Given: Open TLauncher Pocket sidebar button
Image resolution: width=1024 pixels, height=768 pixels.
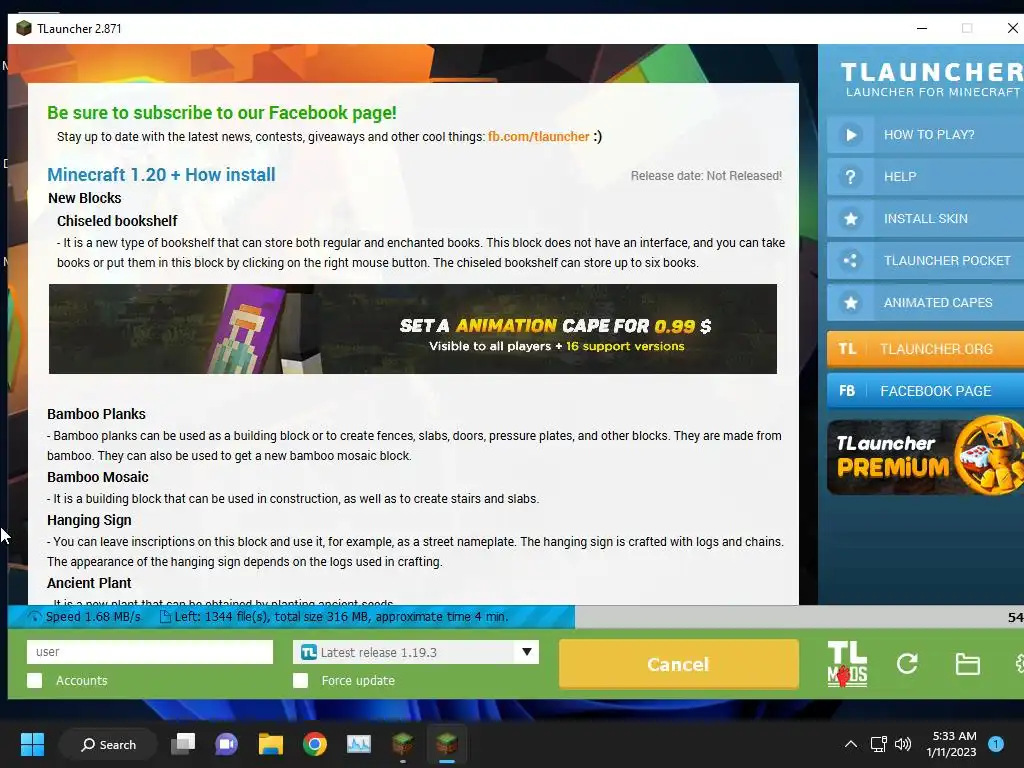Looking at the screenshot, I should coord(925,261).
